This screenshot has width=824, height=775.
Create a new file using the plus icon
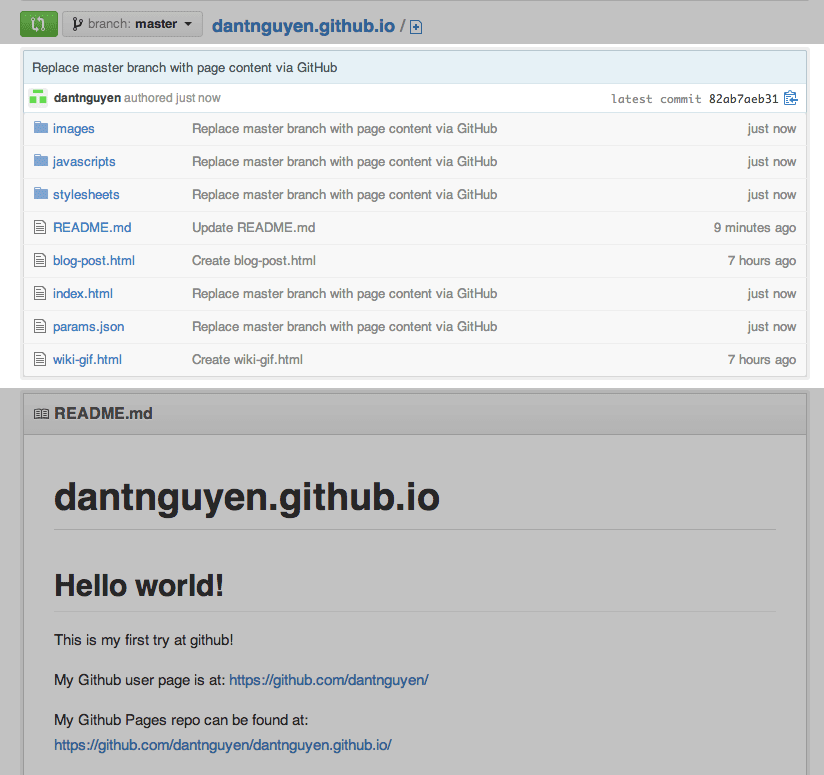[415, 27]
